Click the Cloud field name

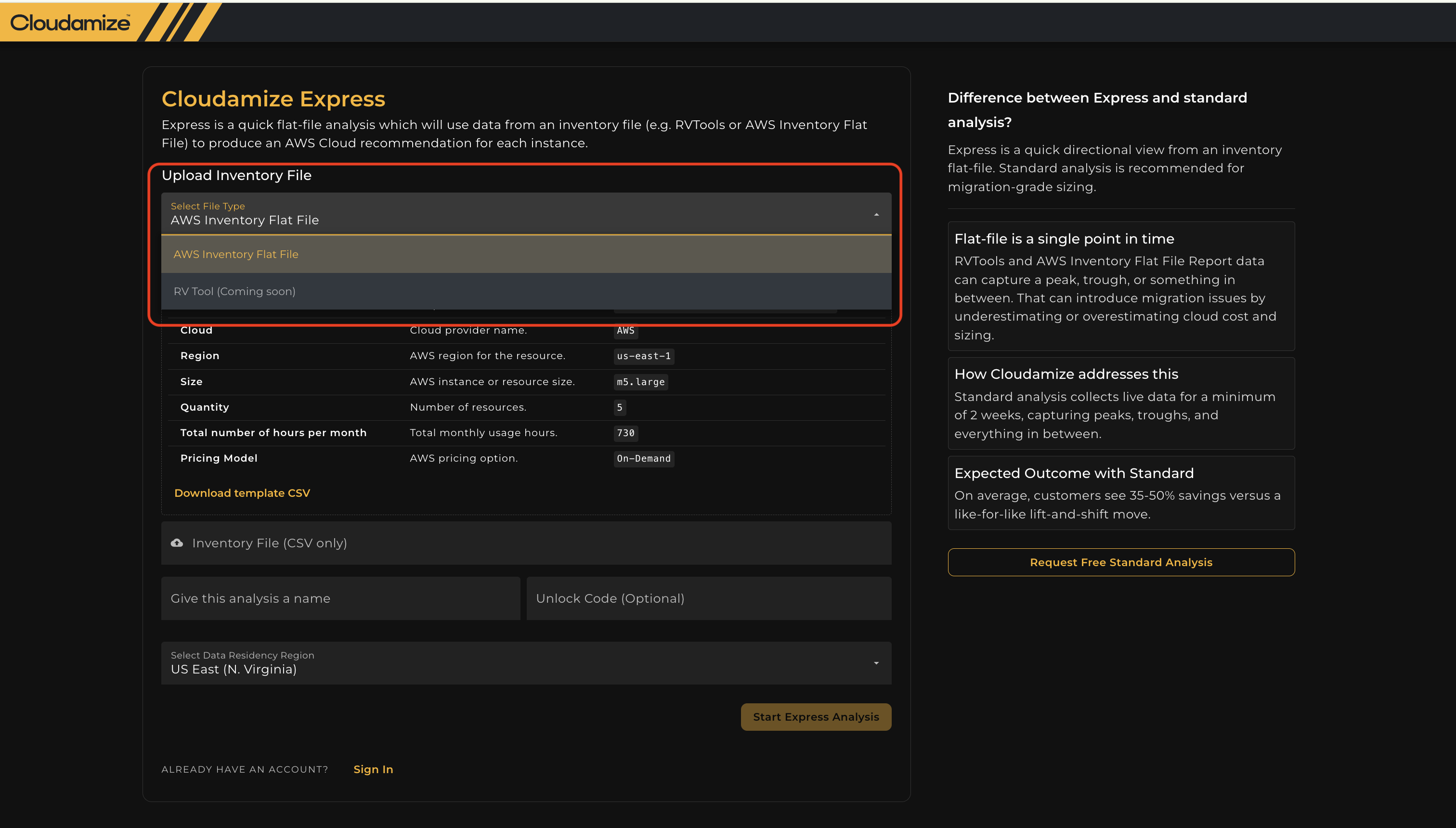point(196,330)
